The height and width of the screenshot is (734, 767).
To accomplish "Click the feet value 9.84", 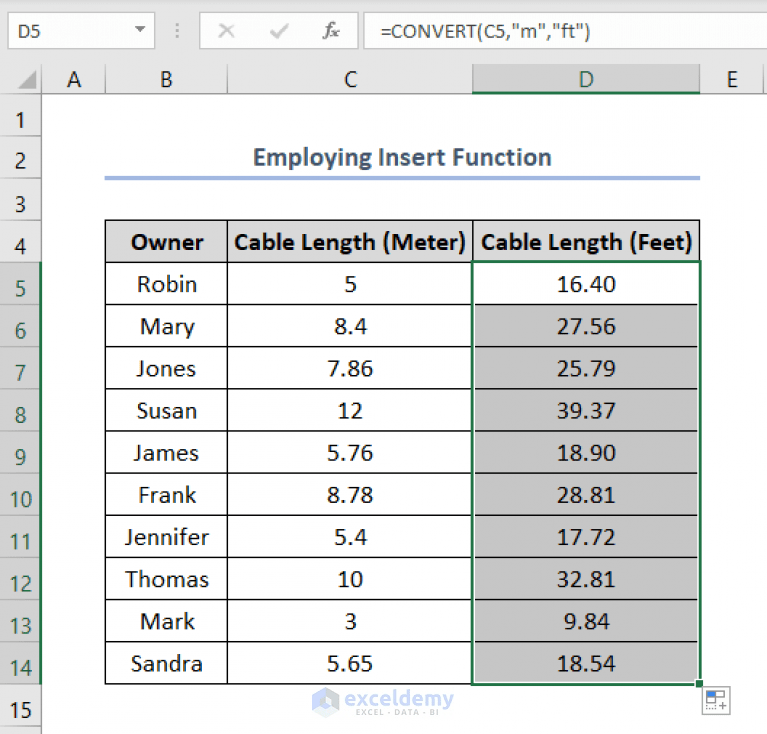I will [x=586, y=621].
